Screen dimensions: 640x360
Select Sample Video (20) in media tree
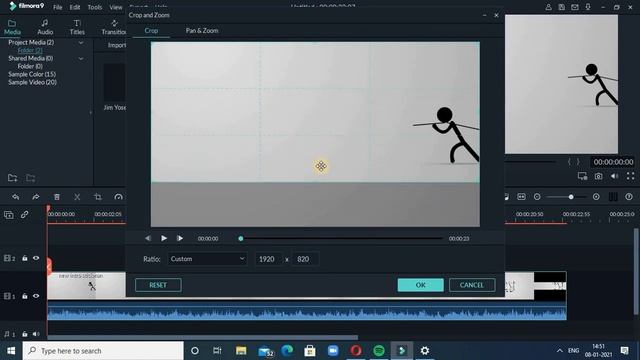(32, 82)
